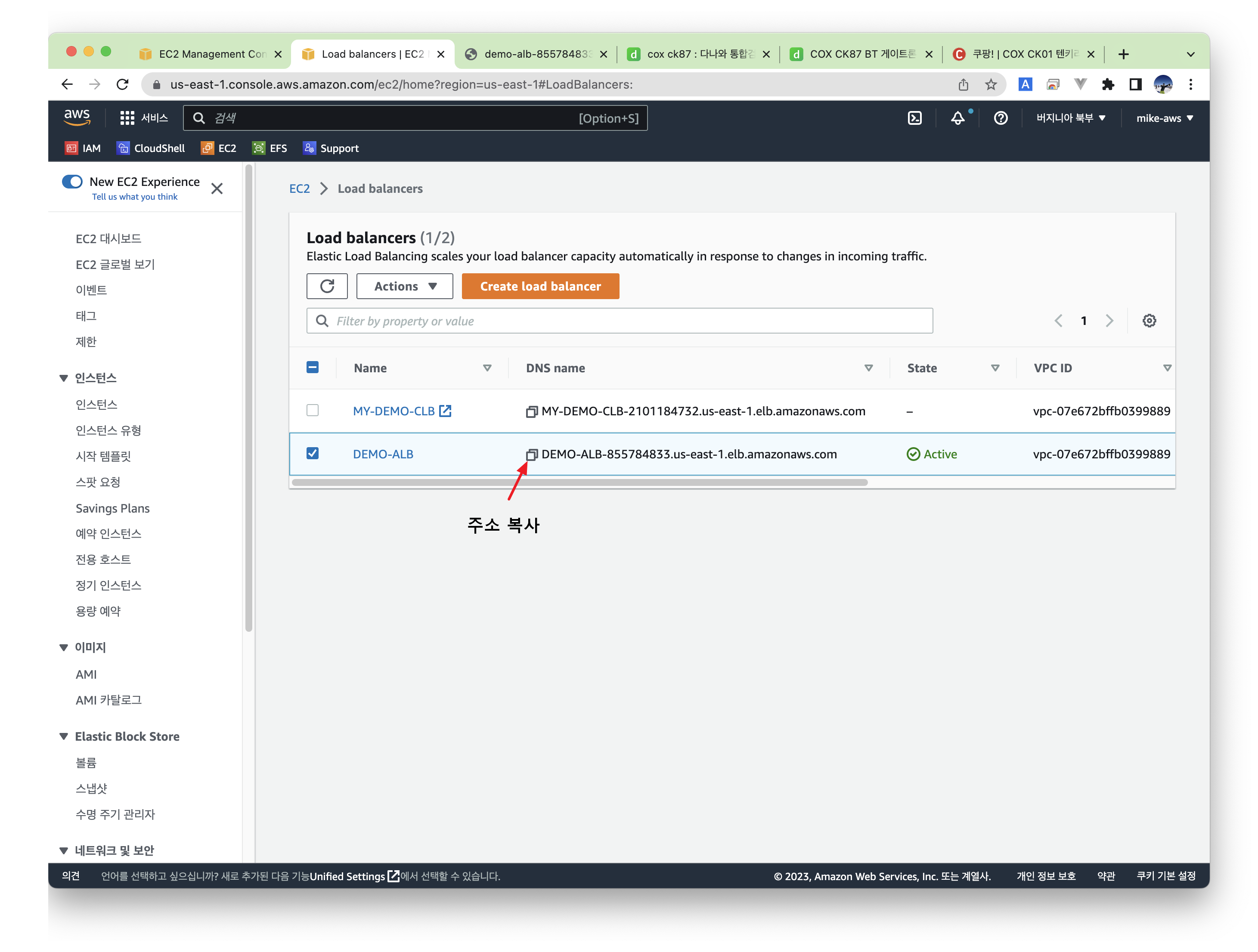Toggle the New EC2 Experience switch
The image size is (1258, 952).
(x=72, y=182)
